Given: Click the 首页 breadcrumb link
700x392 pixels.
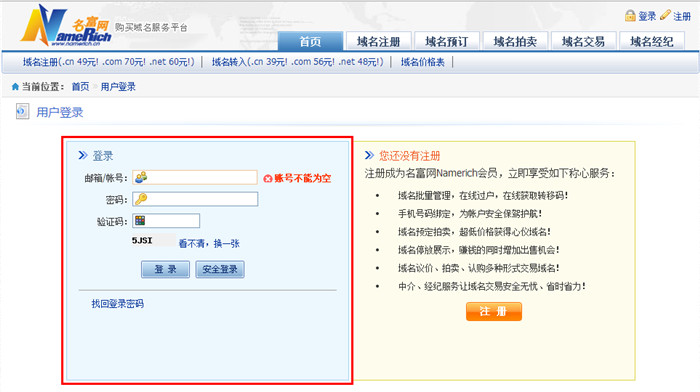Looking at the screenshot, I should pyautogui.click(x=80, y=87).
